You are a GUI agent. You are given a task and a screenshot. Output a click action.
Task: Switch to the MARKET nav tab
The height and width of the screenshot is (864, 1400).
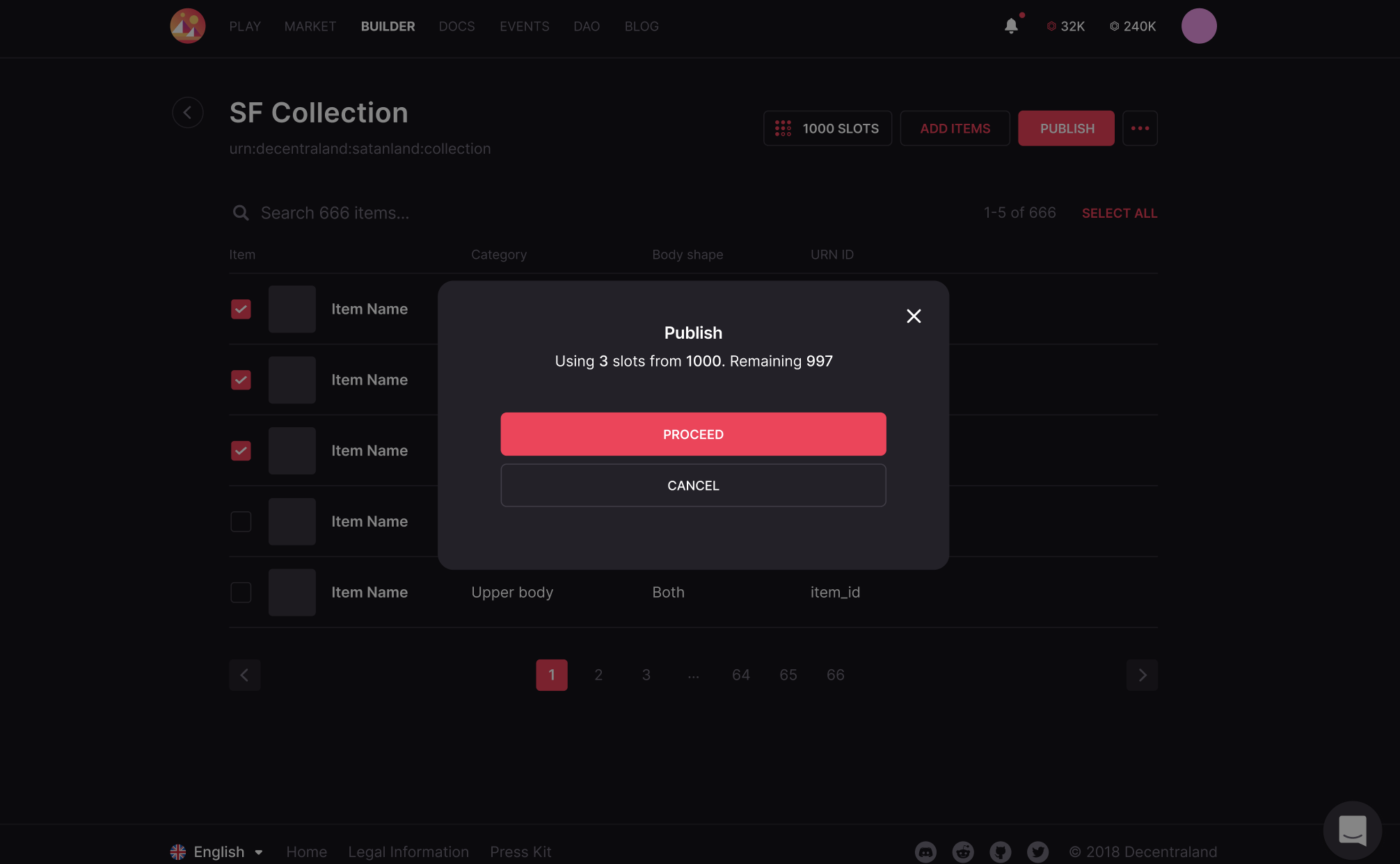click(x=310, y=26)
